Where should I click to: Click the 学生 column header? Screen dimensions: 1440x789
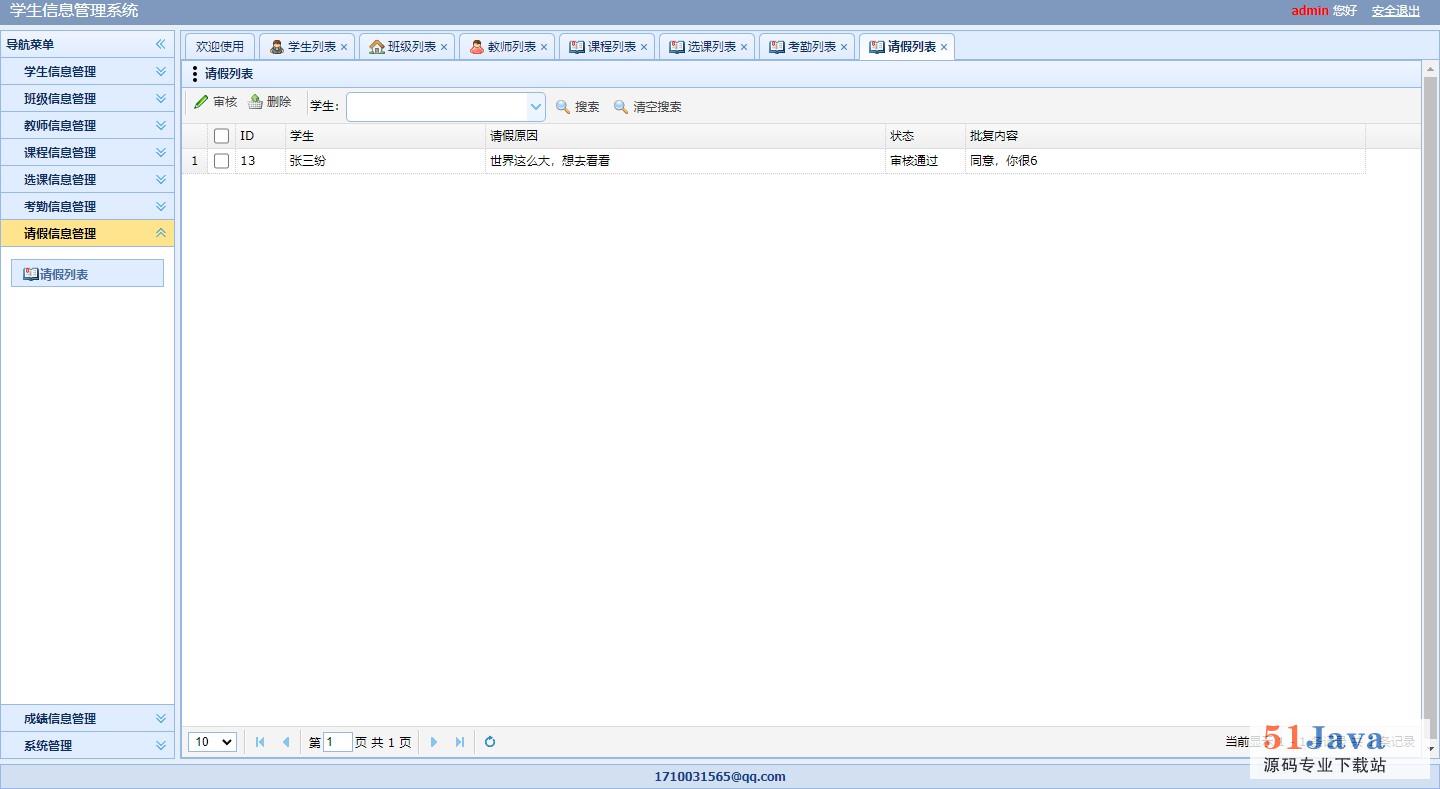coord(385,136)
